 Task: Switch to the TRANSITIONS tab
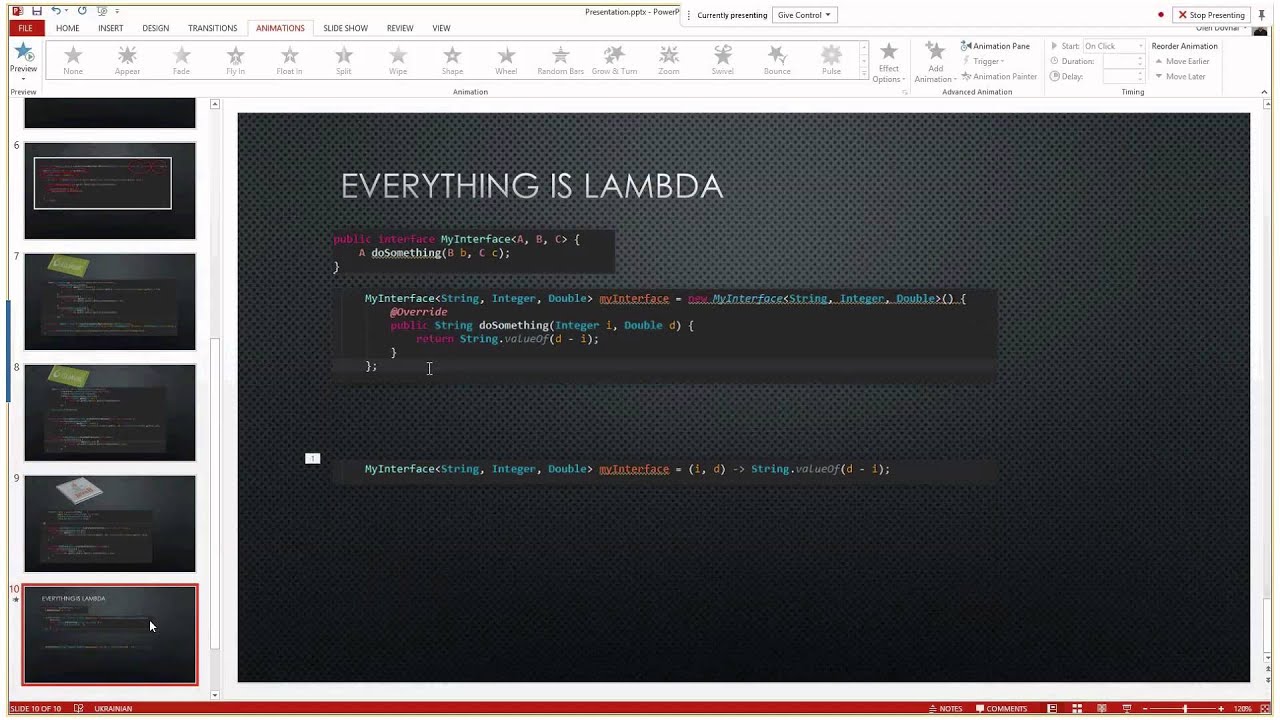tap(212, 28)
